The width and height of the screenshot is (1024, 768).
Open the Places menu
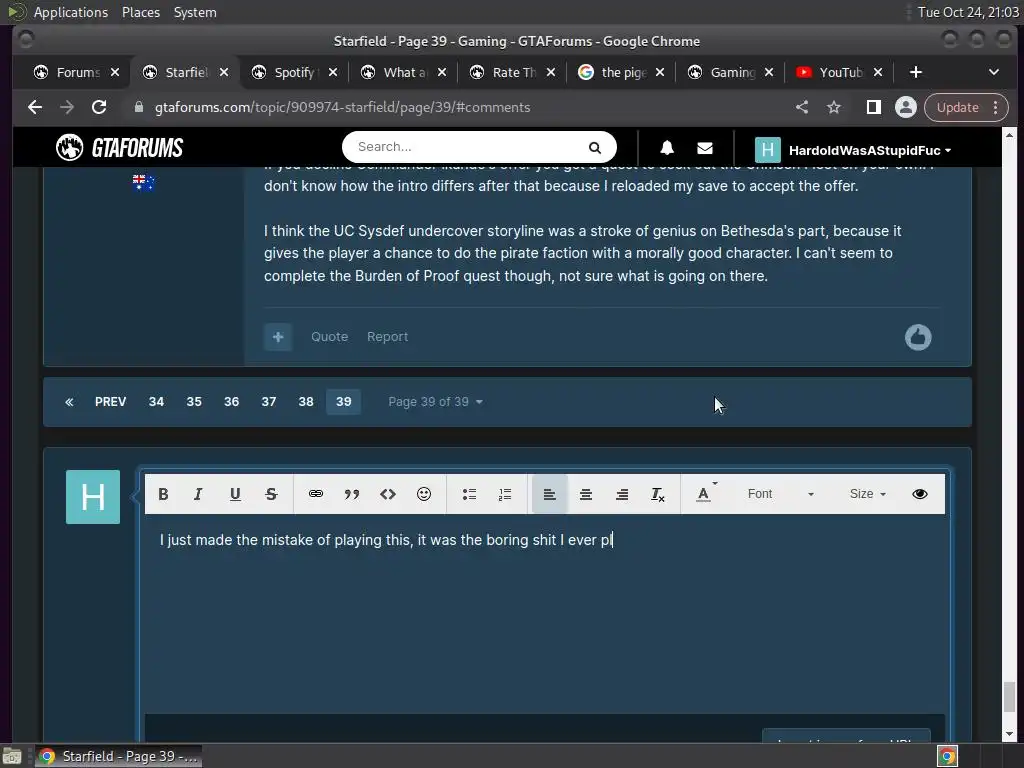coord(141,12)
